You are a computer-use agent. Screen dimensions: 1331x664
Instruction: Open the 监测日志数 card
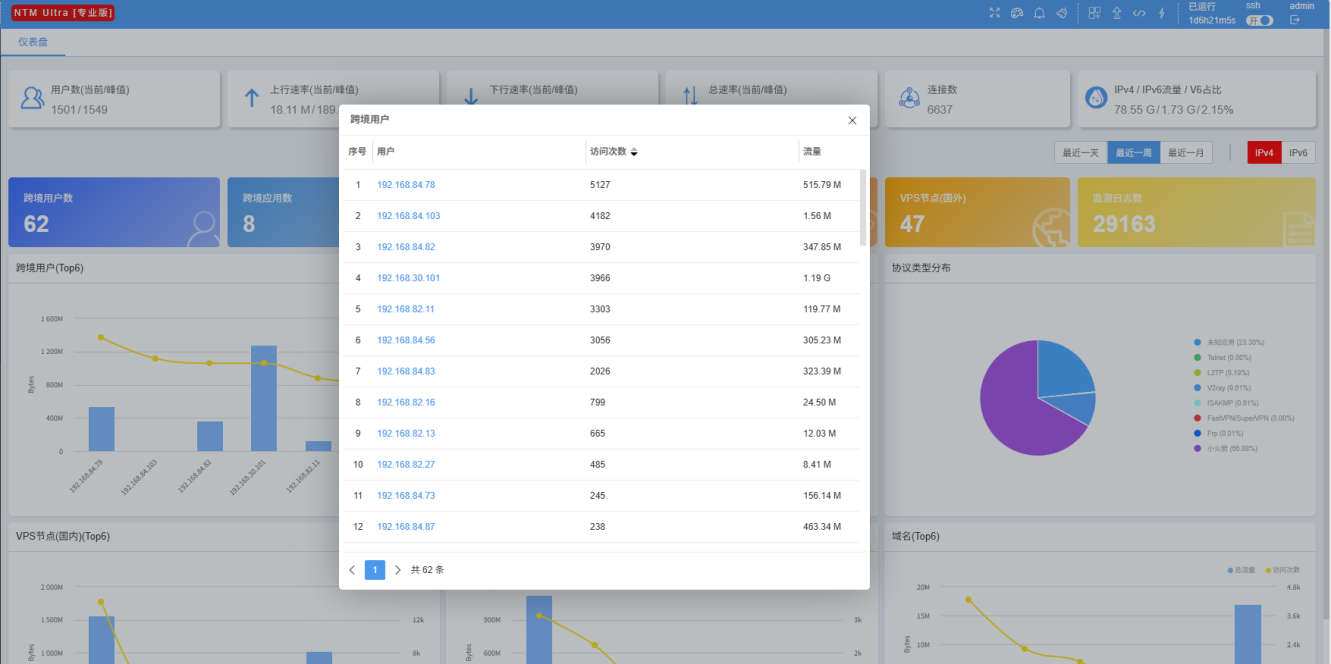1196,212
